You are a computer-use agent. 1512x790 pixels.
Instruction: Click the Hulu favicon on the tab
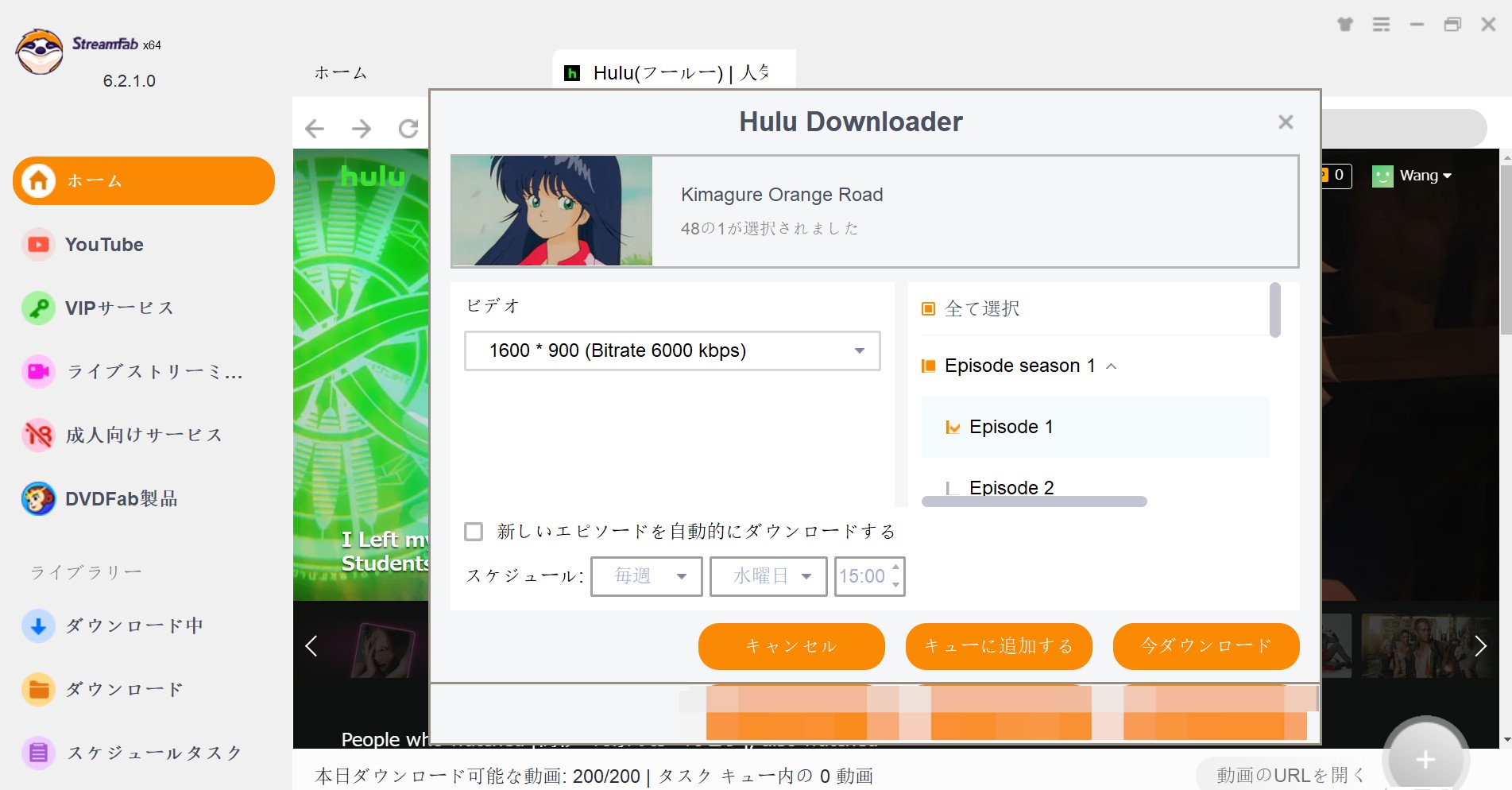[x=572, y=73]
